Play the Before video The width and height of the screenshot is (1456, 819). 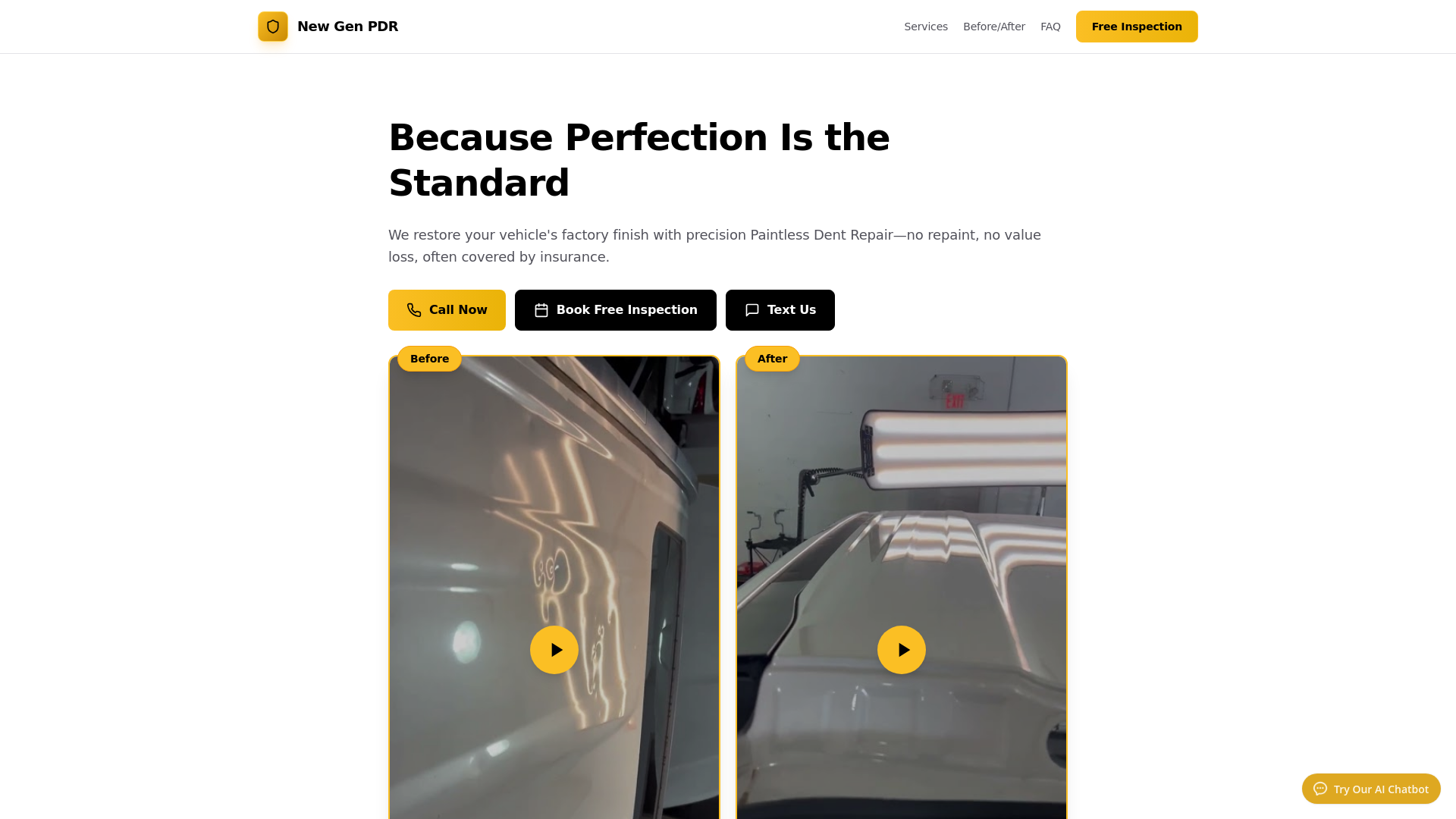click(x=554, y=650)
